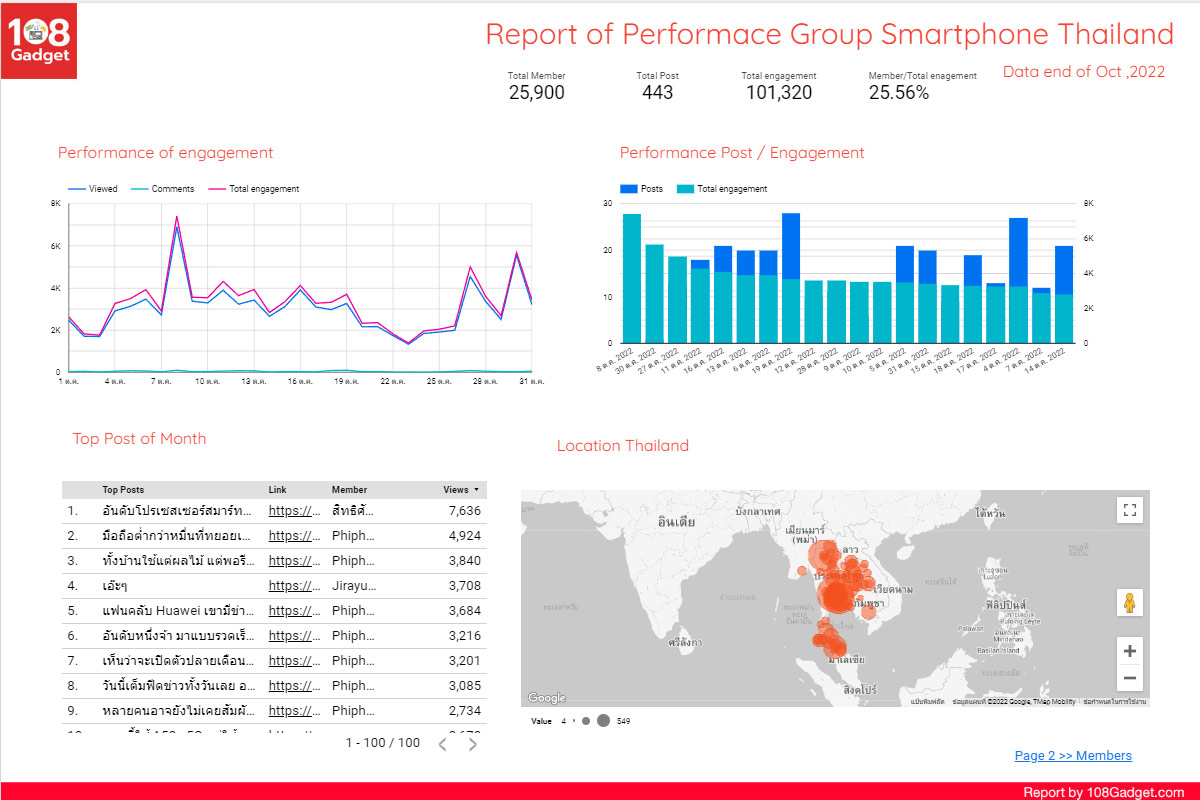Zoom in on the map
Image resolution: width=1200 pixels, height=800 pixels.
pyautogui.click(x=1130, y=651)
